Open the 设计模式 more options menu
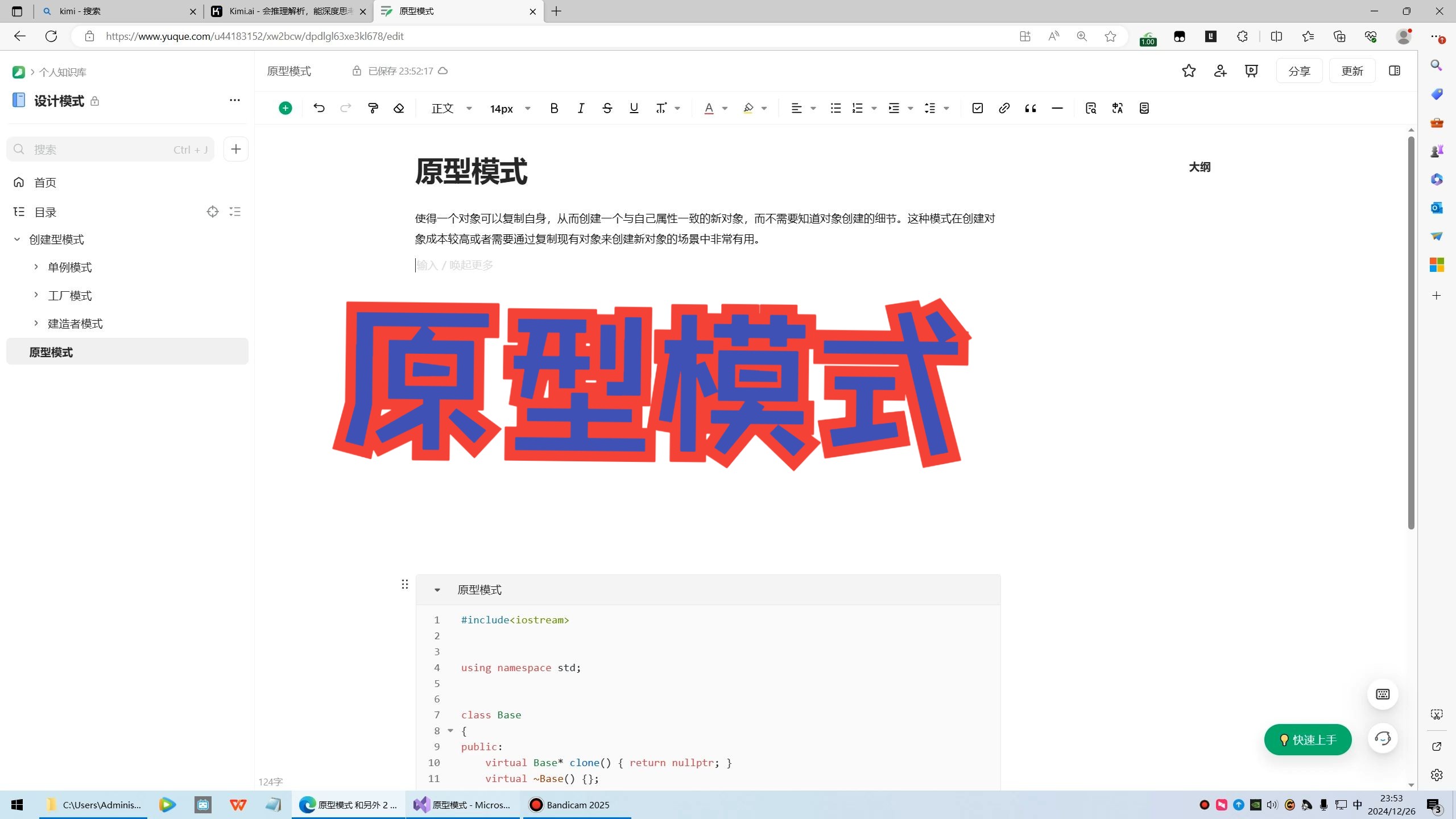This screenshot has height=819, width=1456. [x=235, y=100]
